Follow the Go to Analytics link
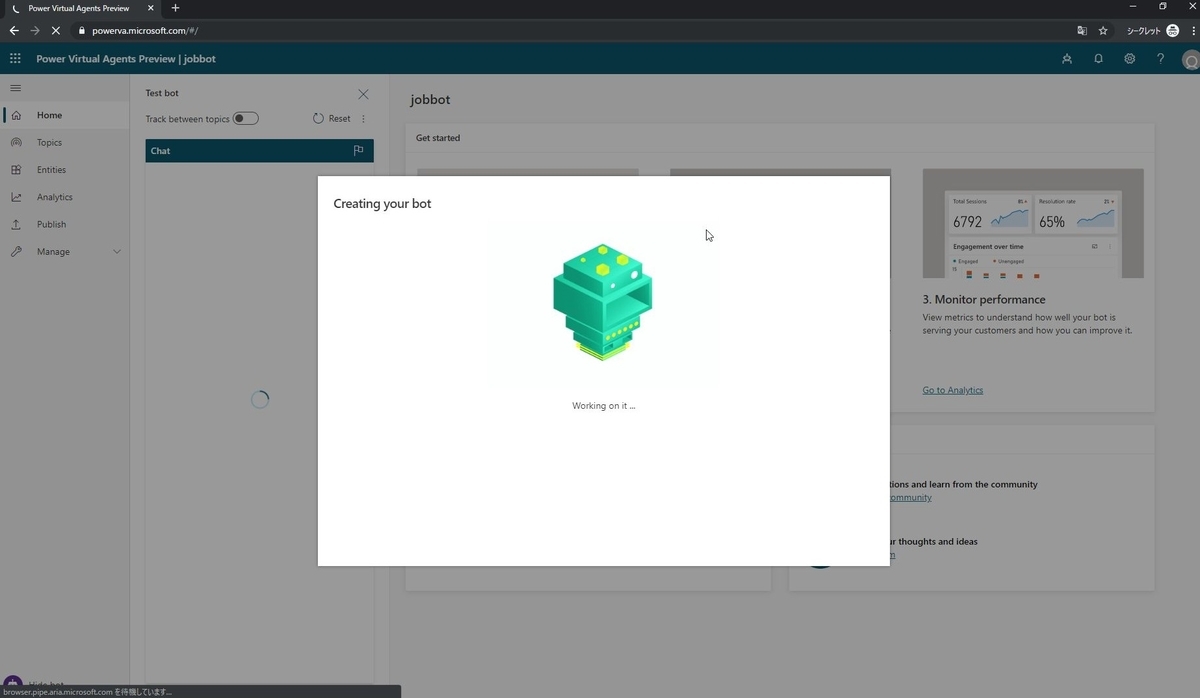Image resolution: width=1200 pixels, height=698 pixels. click(952, 390)
